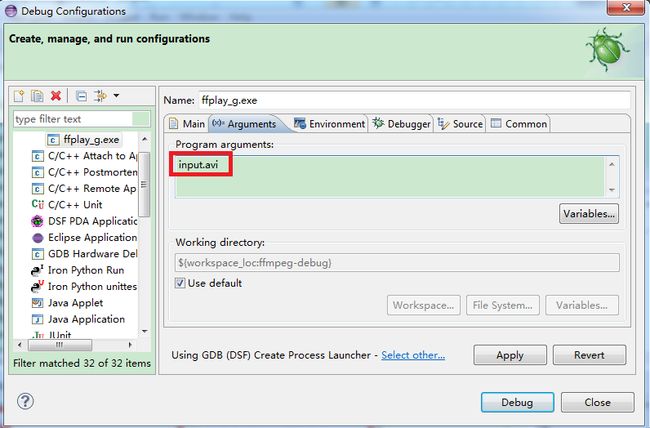The height and width of the screenshot is (428, 650).
Task: Click the Eclipse Application purple icon
Action: coord(37,238)
